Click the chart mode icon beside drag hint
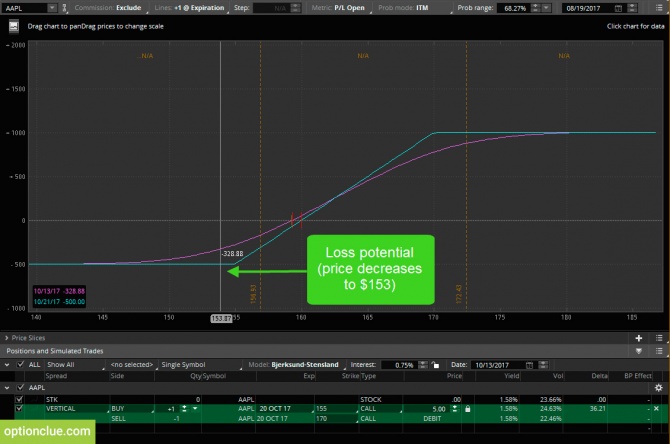Image resolution: width=670 pixels, height=444 pixels. point(14,26)
